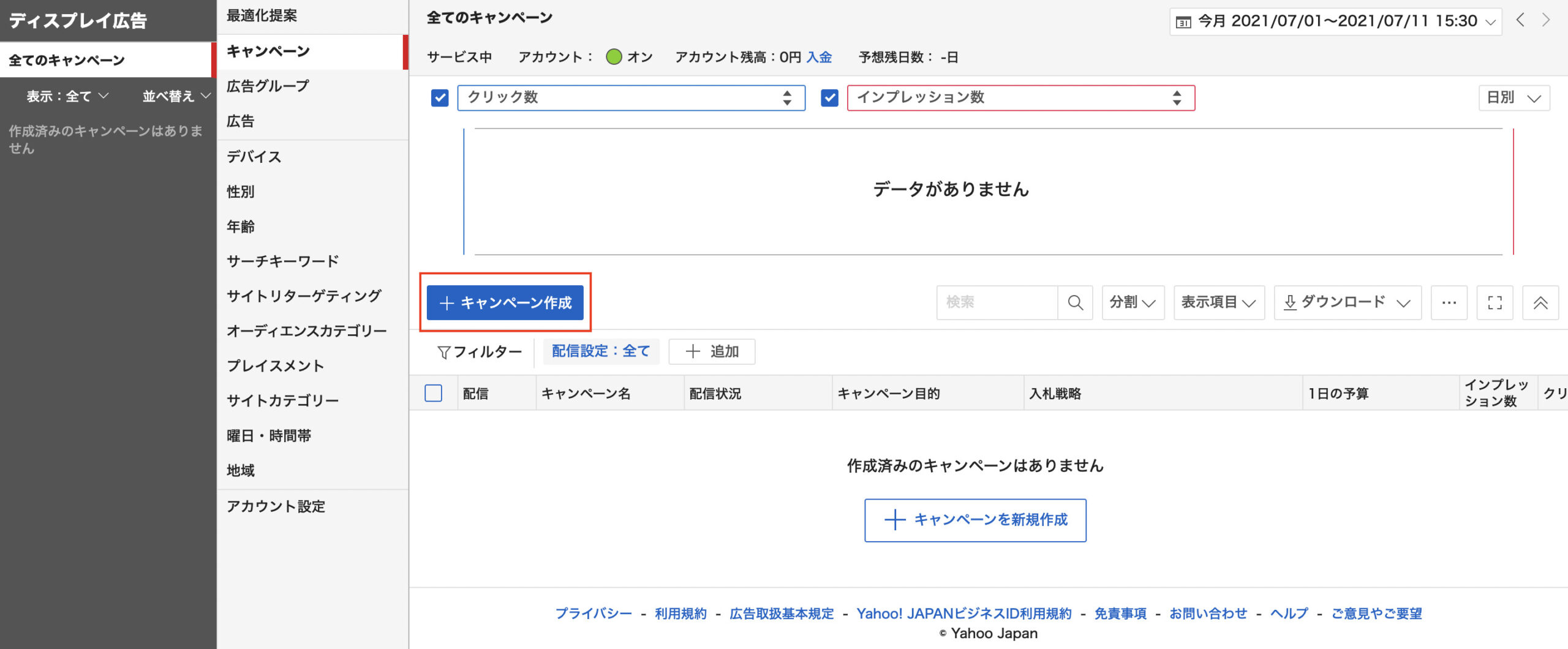1568x649 pixels.
Task: Uncheck the インプレッション数 graph checkbox
Action: 829,98
